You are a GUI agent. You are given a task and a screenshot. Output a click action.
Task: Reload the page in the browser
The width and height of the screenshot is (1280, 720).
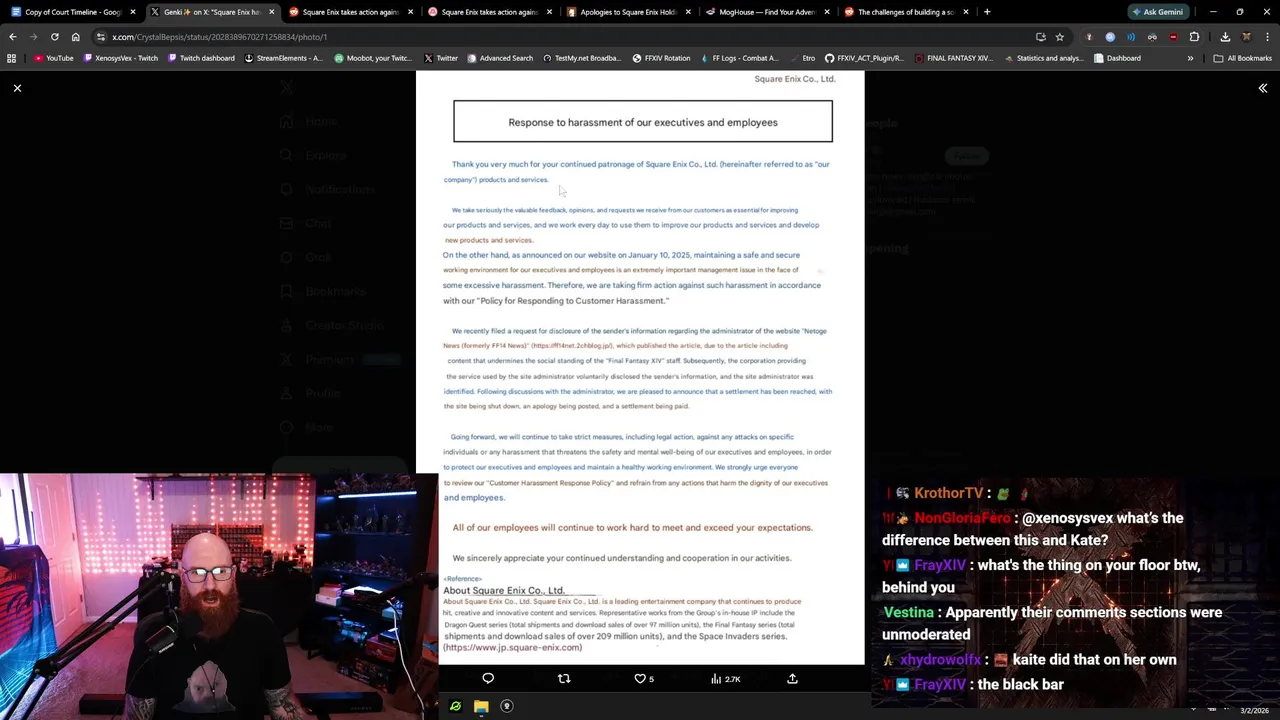54,37
